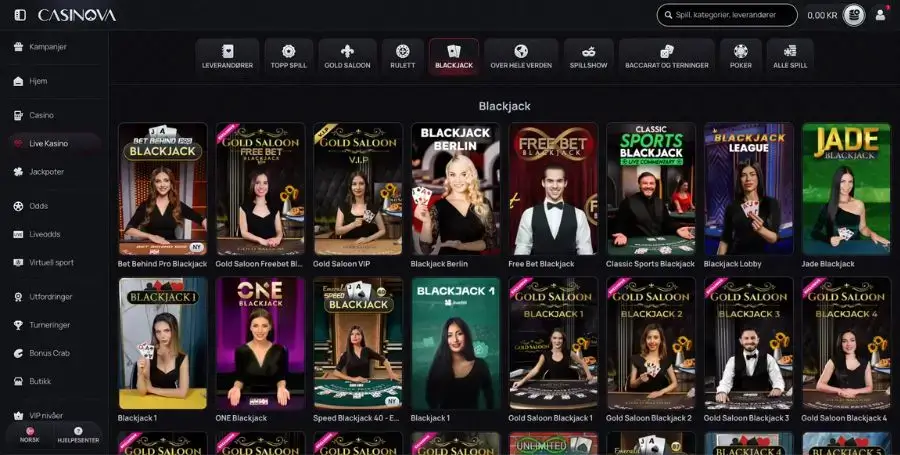
Task: Open Blackjack Lobby league thumbnail
Action: tap(748, 189)
